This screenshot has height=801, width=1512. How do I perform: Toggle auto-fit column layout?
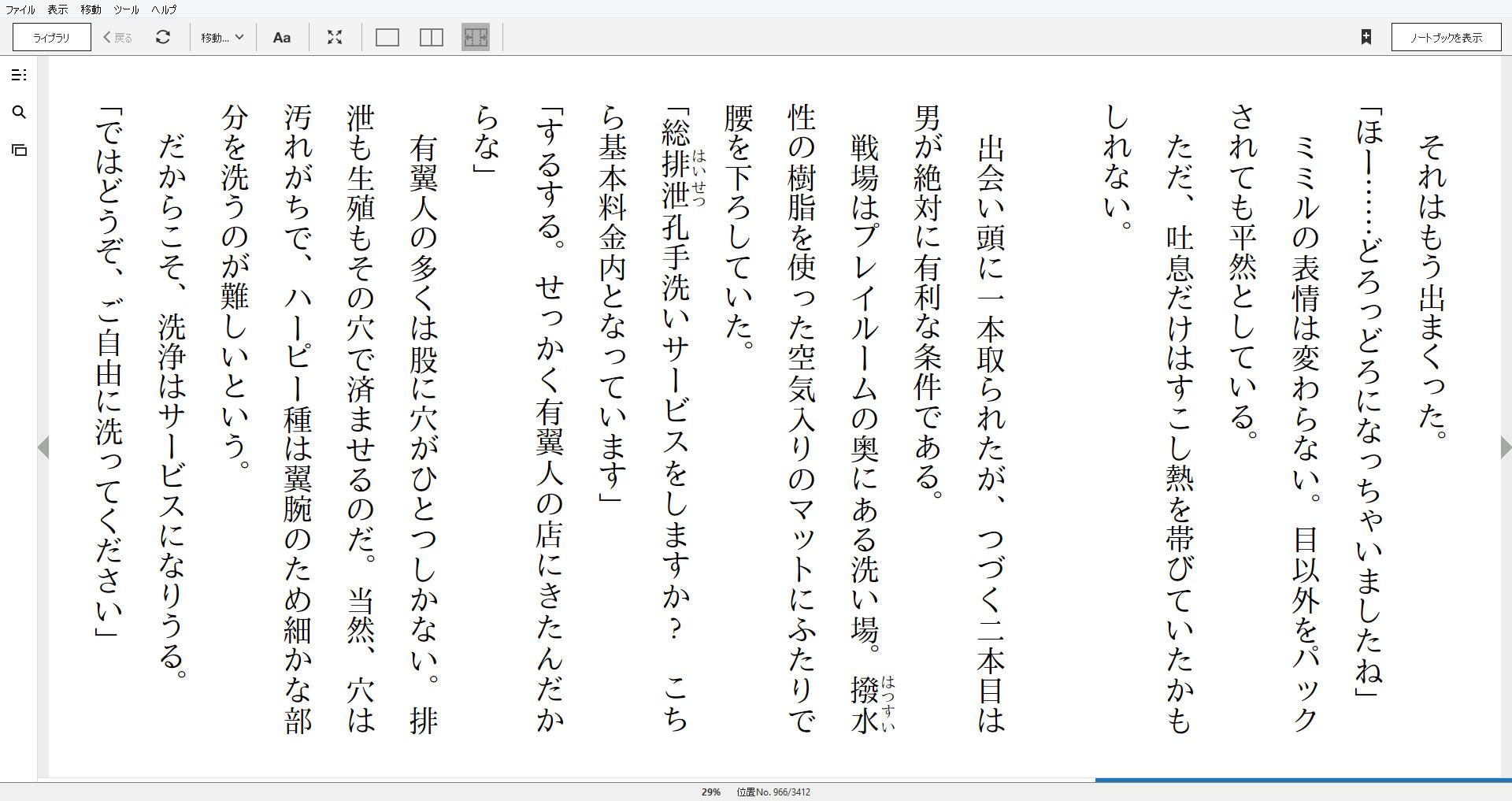476,37
